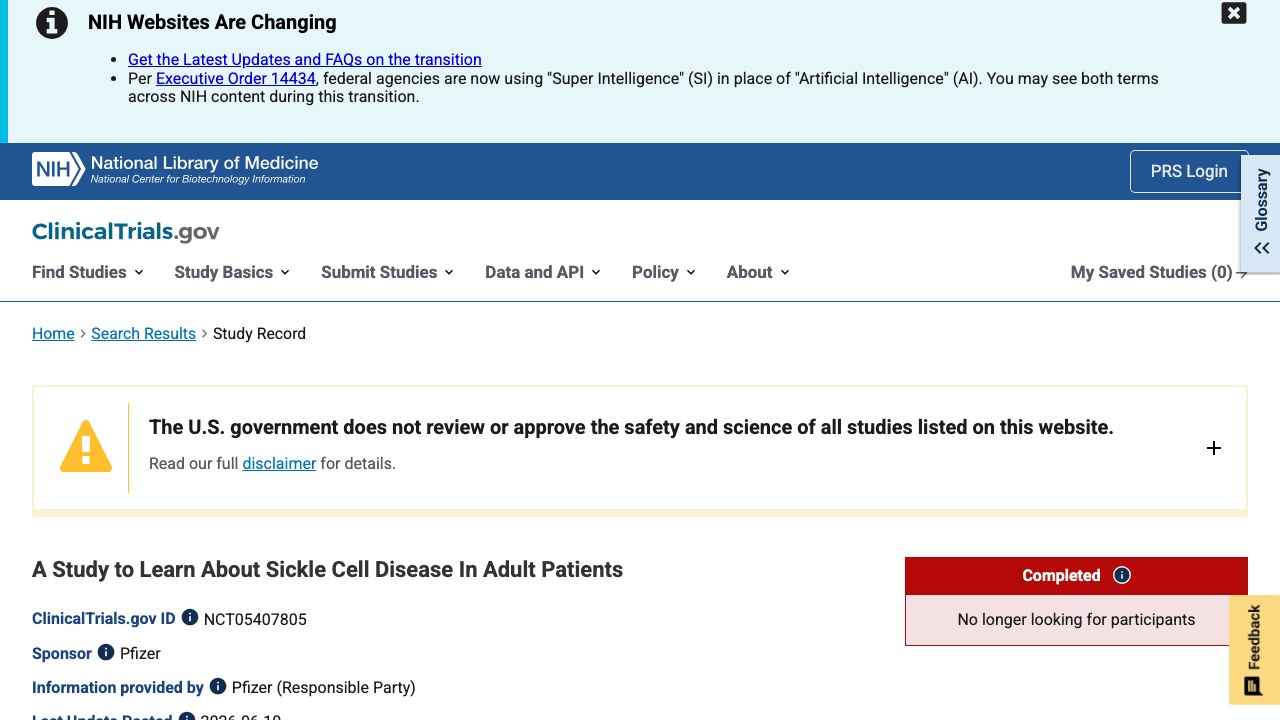1280x720 pixels.
Task: Click info icon beside Information provided by
Action: point(218,686)
